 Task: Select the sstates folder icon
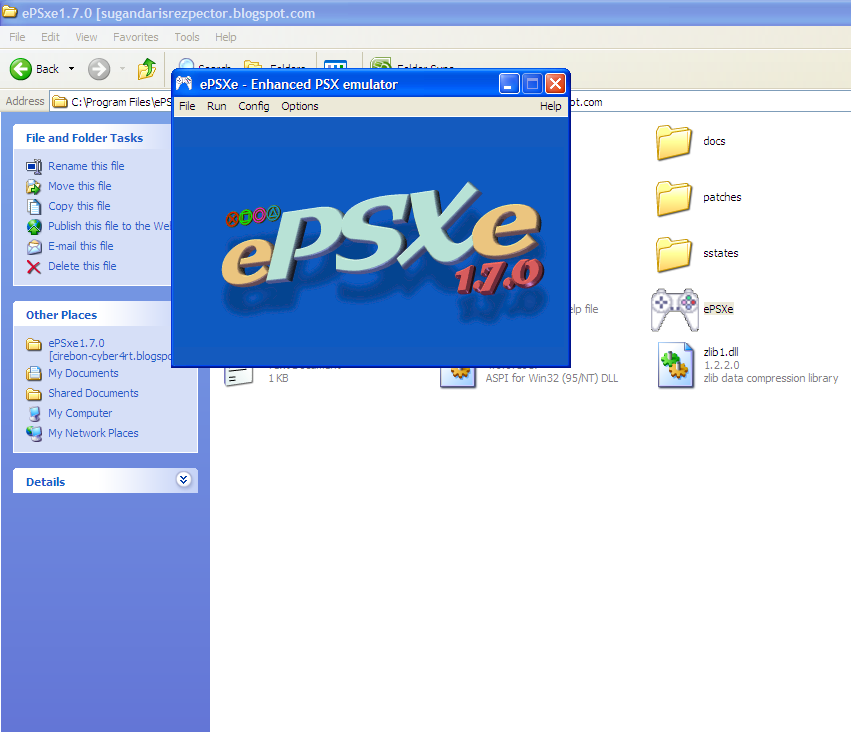tap(674, 254)
